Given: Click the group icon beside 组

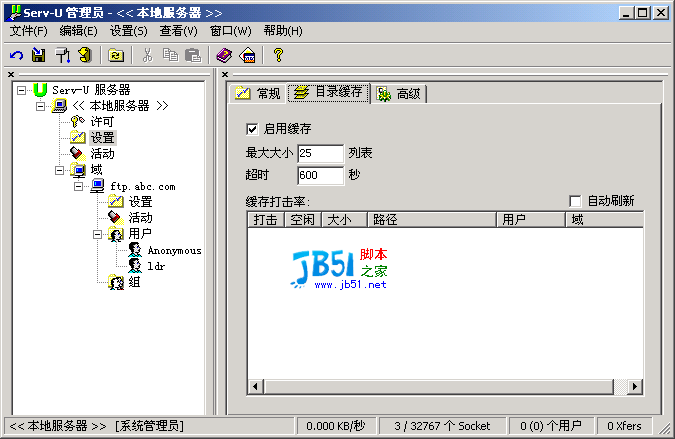Looking at the screenshot, I should 116,282.
